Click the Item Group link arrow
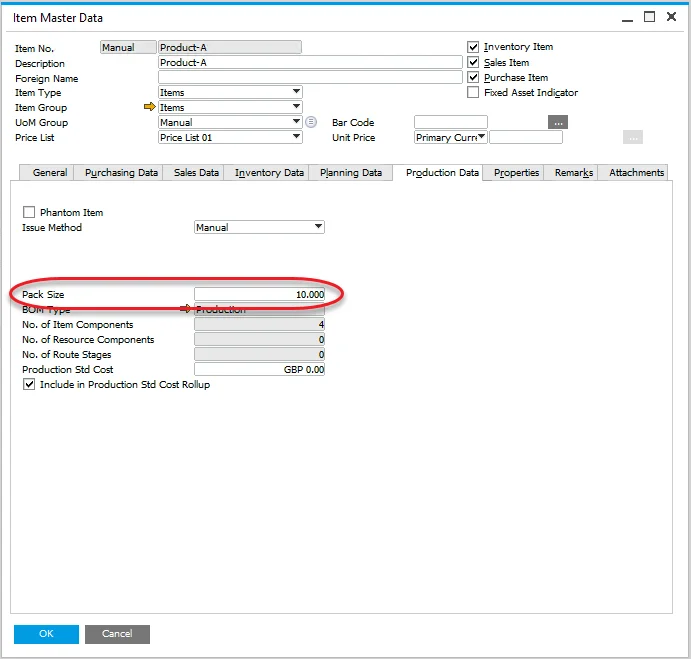691x659 pixels. [150, 108]
